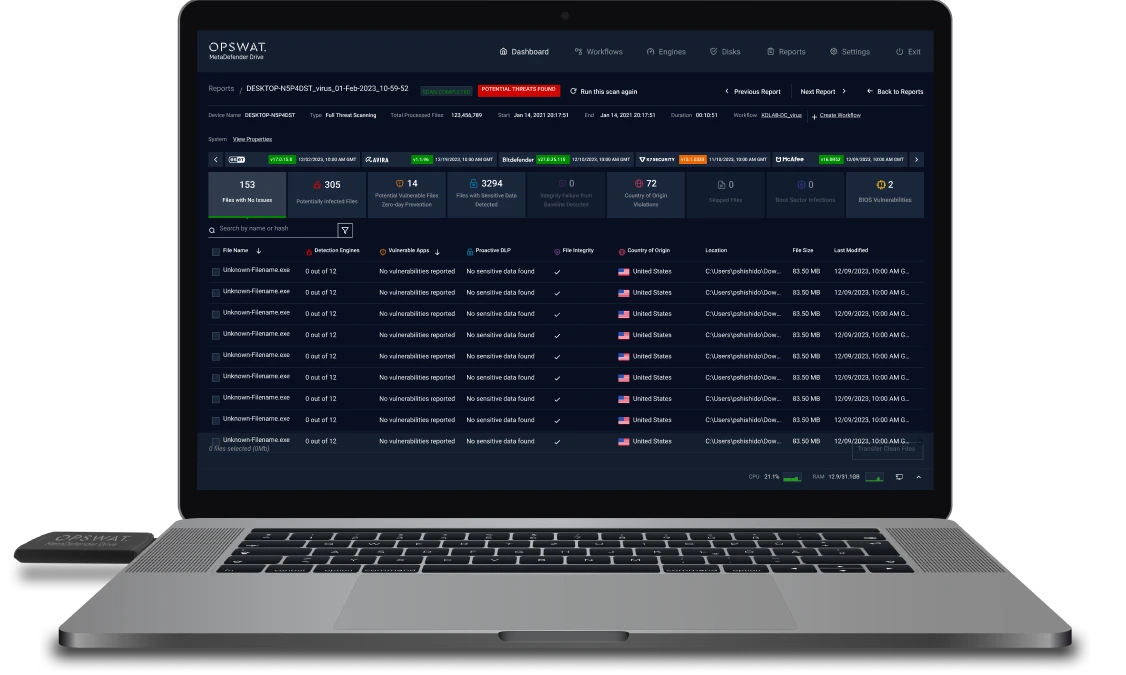Select the Skipped Files card
The image size is (1126, 675).
[x=725, y=194]
